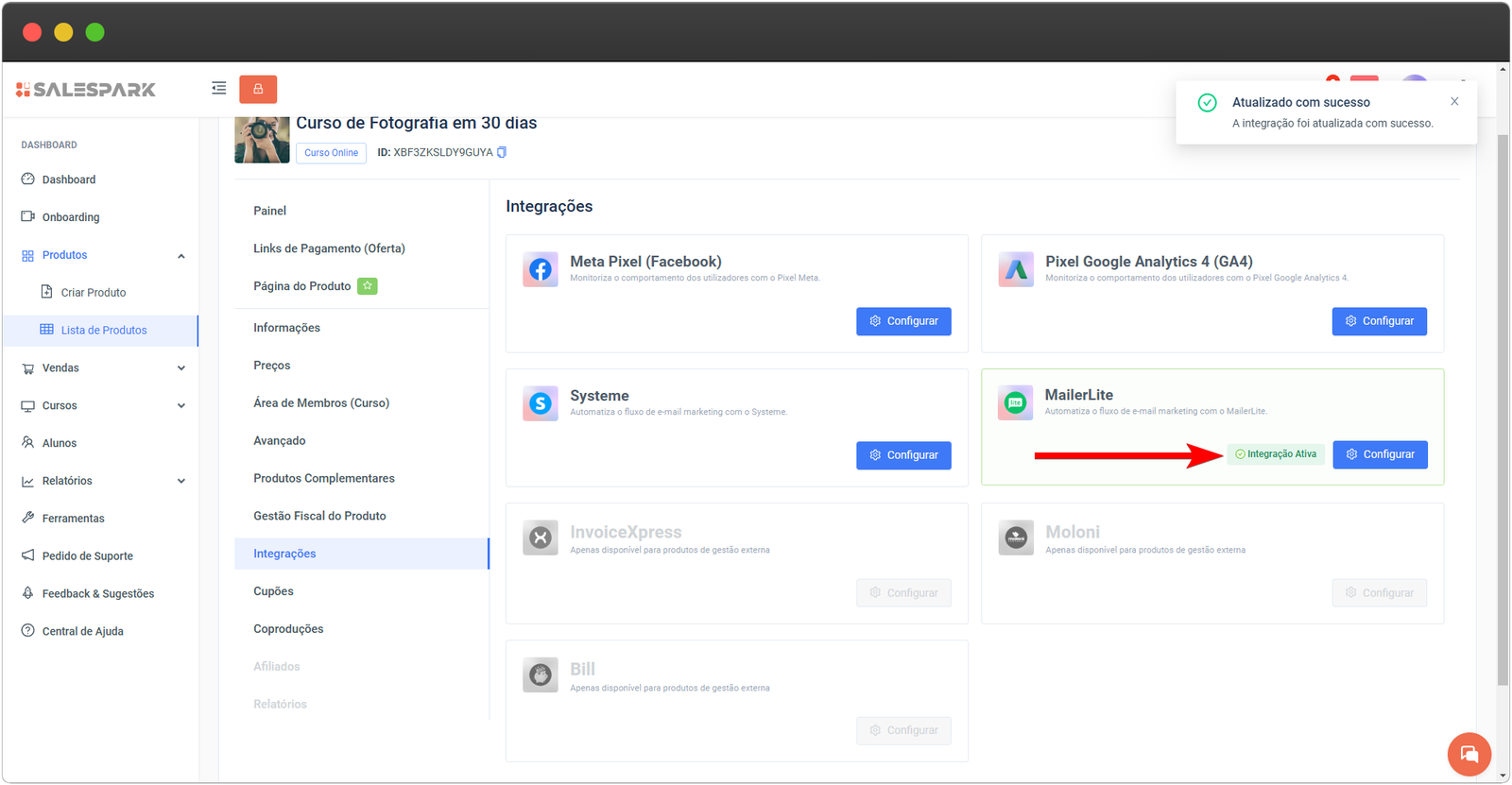Expand the Cursos sidebar menu
Screen dimensions: 1512x785
click(x=181, y=406)
